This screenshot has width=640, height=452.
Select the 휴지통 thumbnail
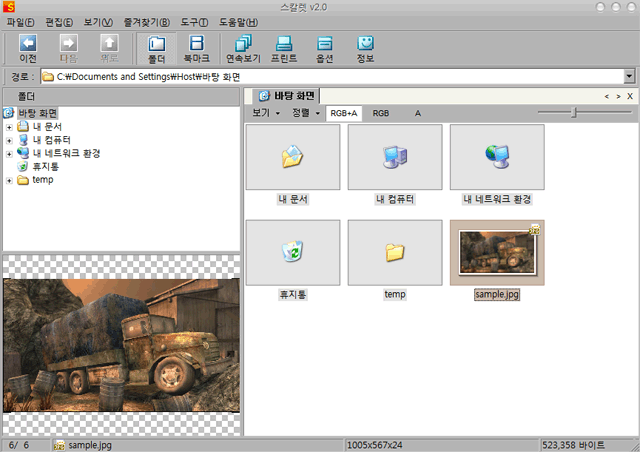293,253
